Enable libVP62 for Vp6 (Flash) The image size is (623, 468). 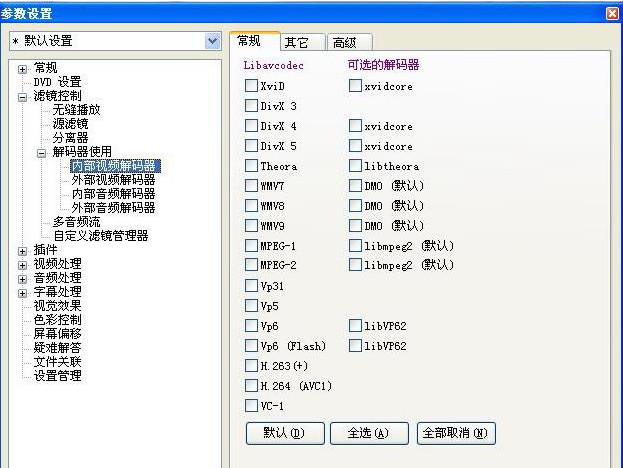355,345
